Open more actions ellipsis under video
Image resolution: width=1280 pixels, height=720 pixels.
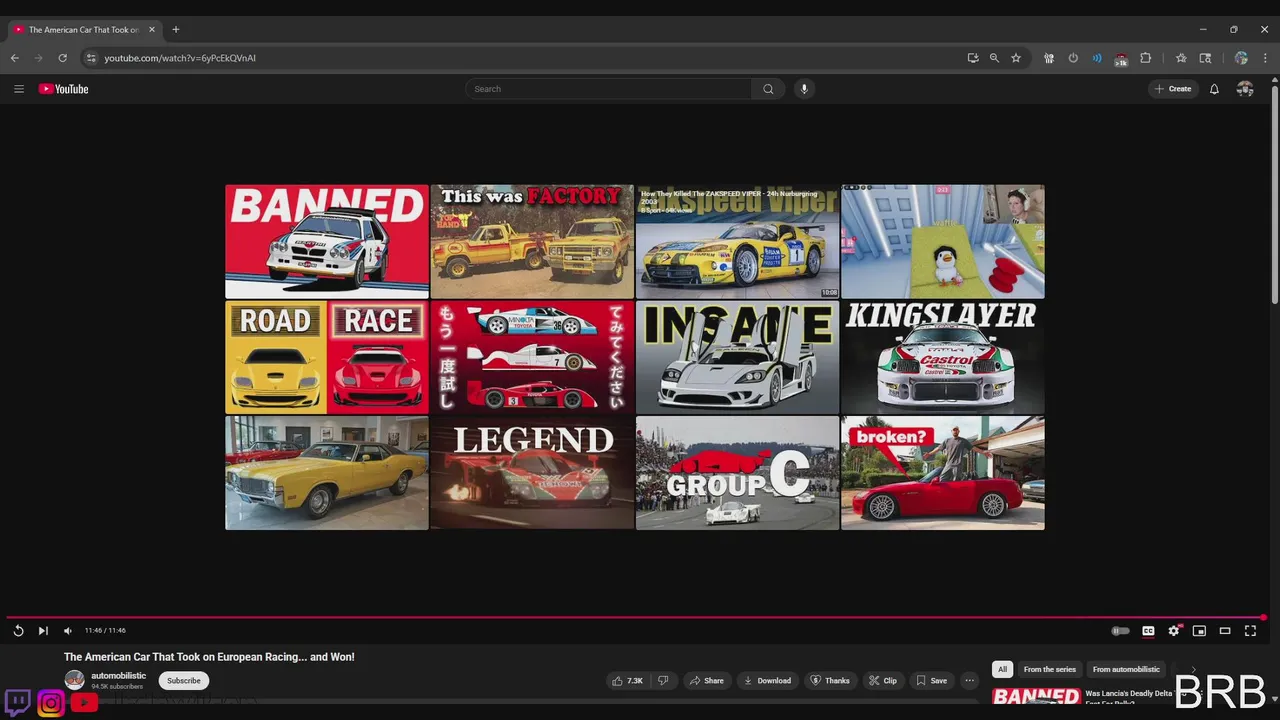969,681
